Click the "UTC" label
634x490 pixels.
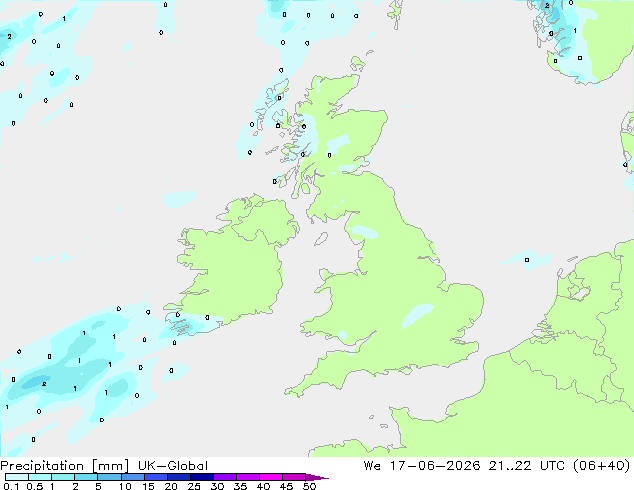pyautogui.click(x=552, y=466)
